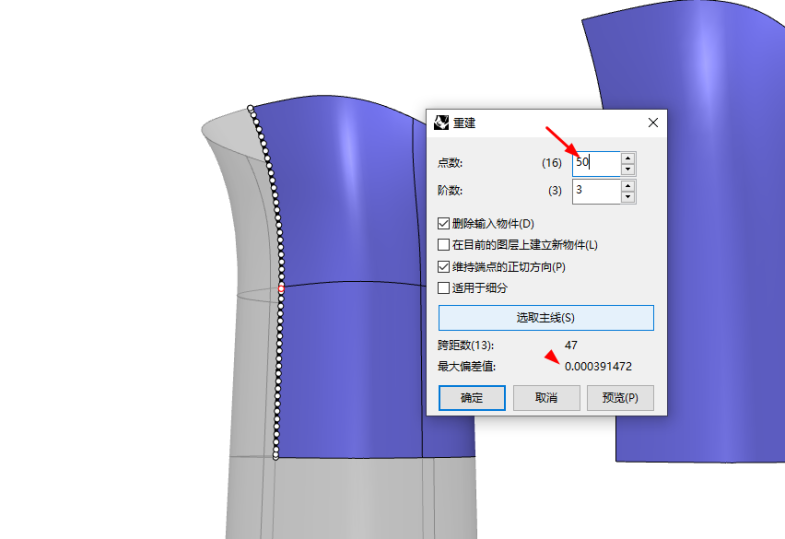
Task: Decrease 点数 with down spinner arrow
Action: pos(628,169)
